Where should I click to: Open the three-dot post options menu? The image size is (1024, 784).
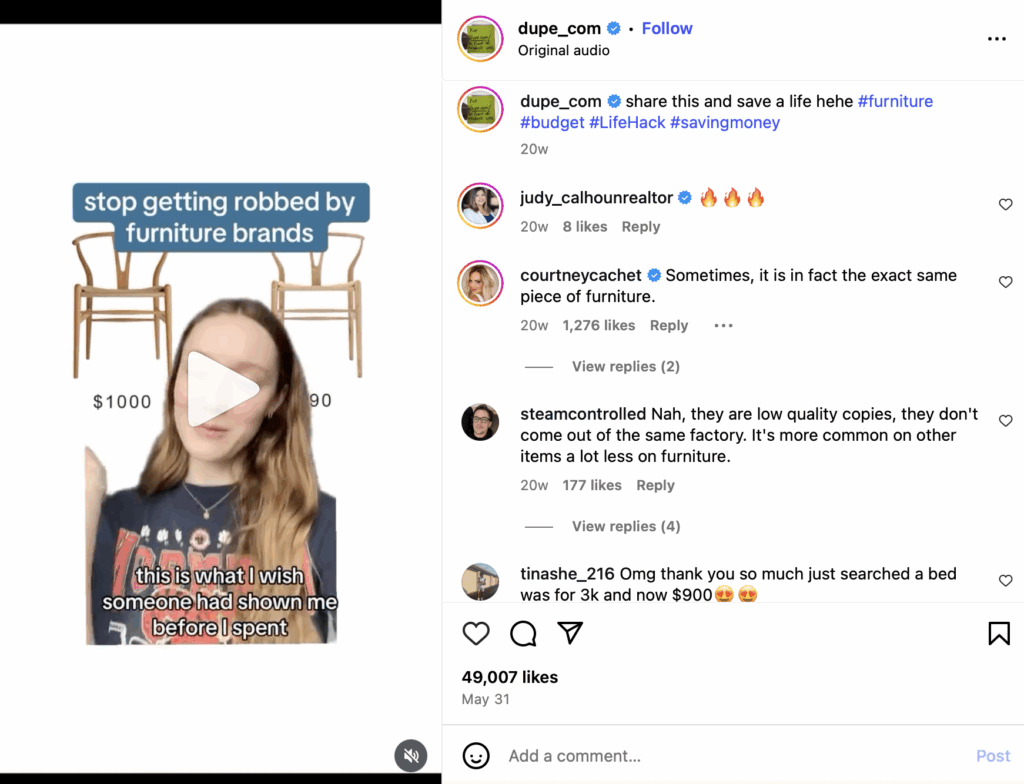(996, 39)
